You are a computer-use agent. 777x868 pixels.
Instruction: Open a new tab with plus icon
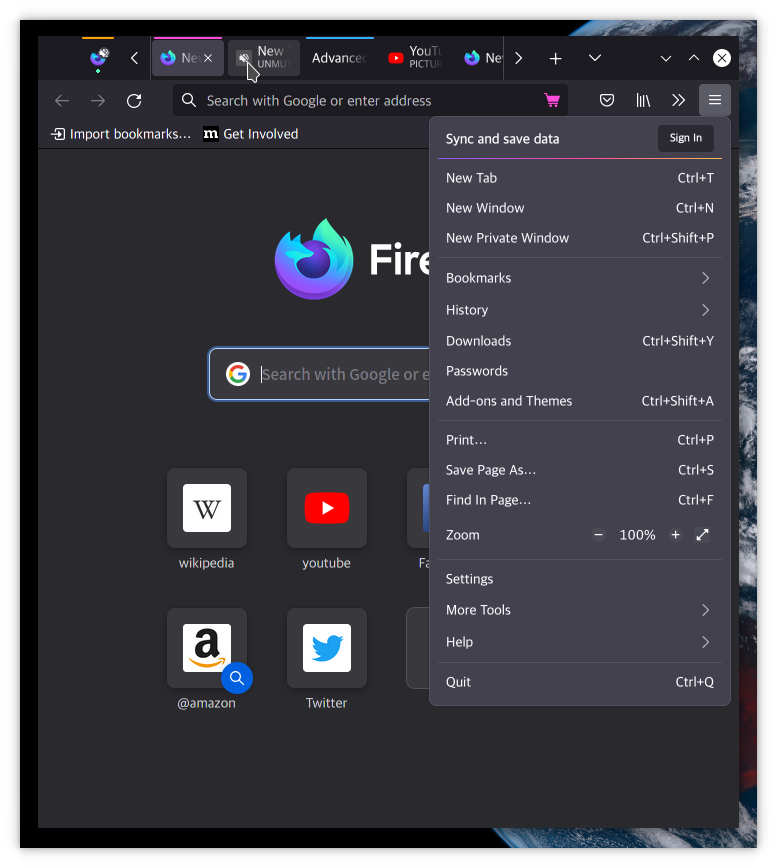pyautogui.click(x=555, y=59)
